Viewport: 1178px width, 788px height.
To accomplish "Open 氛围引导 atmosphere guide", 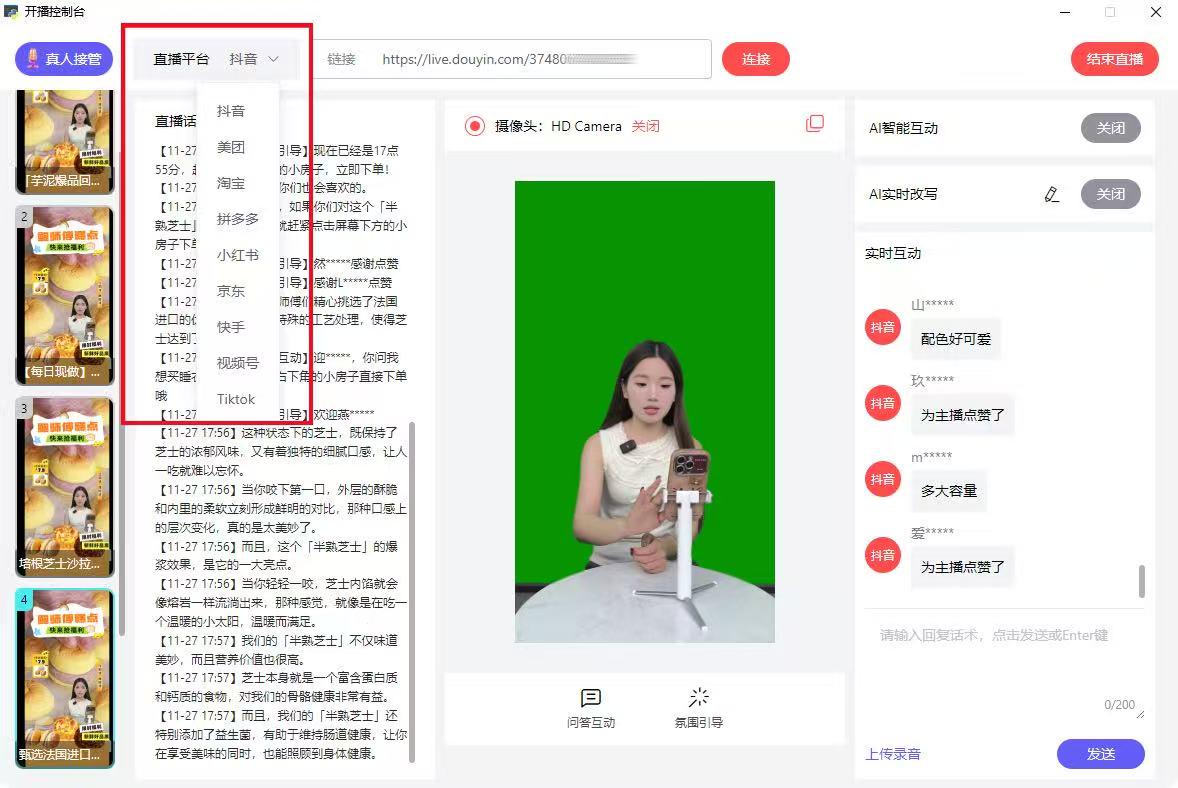I will coord(699,708).
